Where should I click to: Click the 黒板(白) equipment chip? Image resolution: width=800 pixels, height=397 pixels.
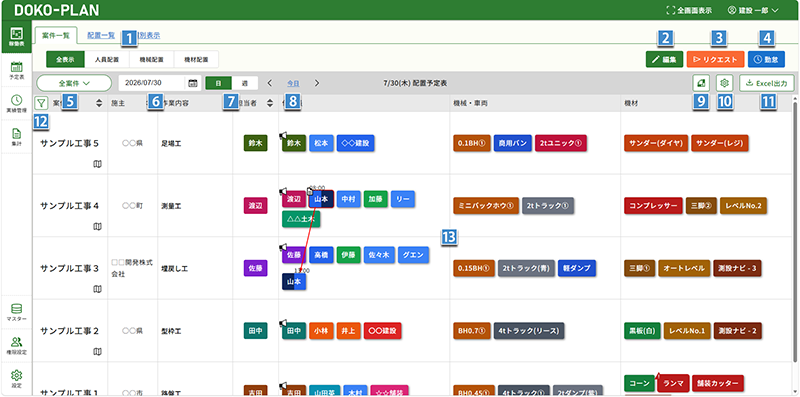point(642,331)
